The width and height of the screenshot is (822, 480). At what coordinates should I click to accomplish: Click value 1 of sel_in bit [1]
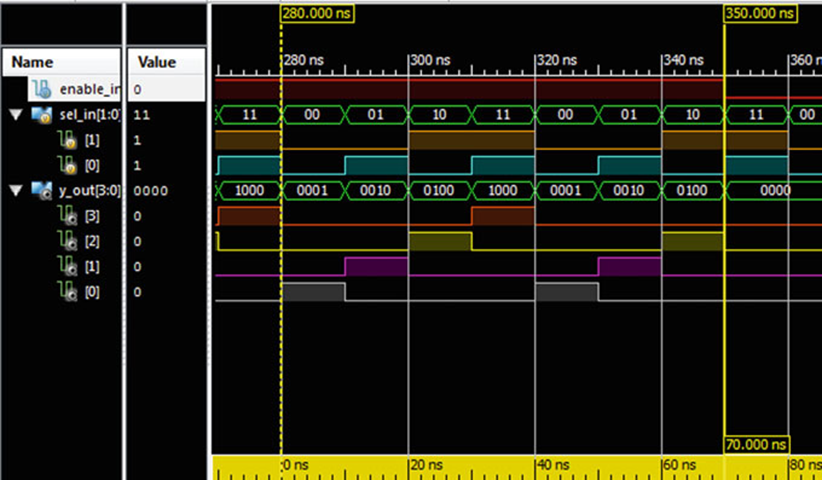point(137,140)
